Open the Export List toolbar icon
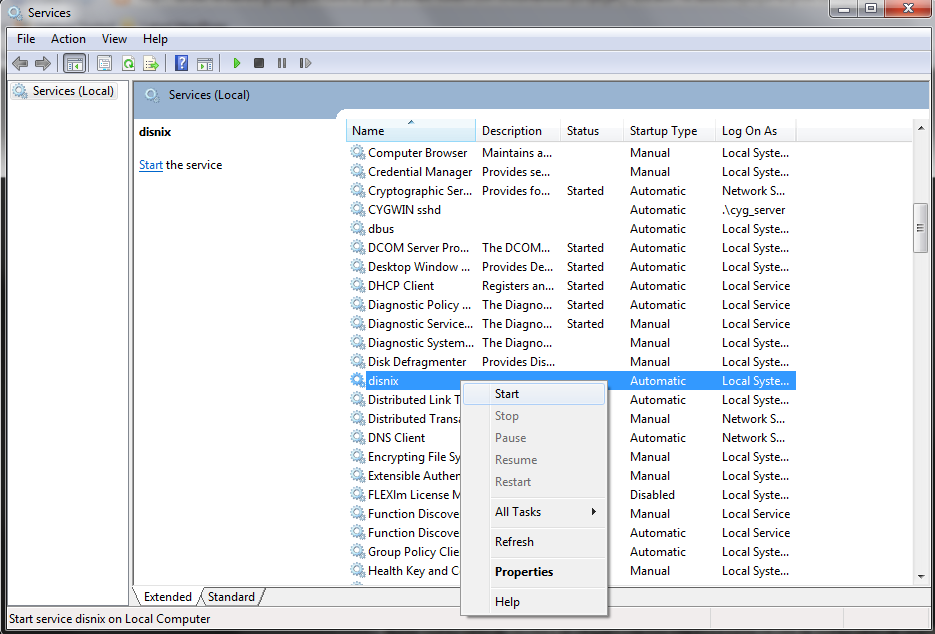 click(151, 62)
